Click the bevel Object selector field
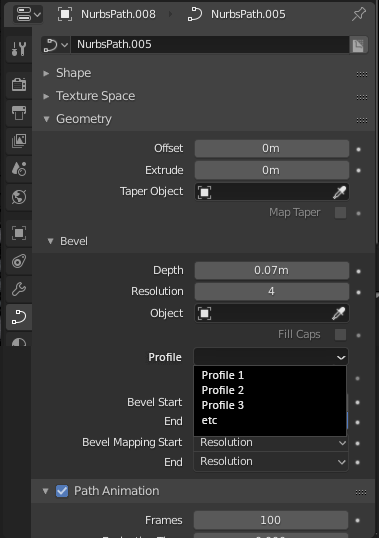379x538 pixels. pyautogui.click(x=263, y=313)
